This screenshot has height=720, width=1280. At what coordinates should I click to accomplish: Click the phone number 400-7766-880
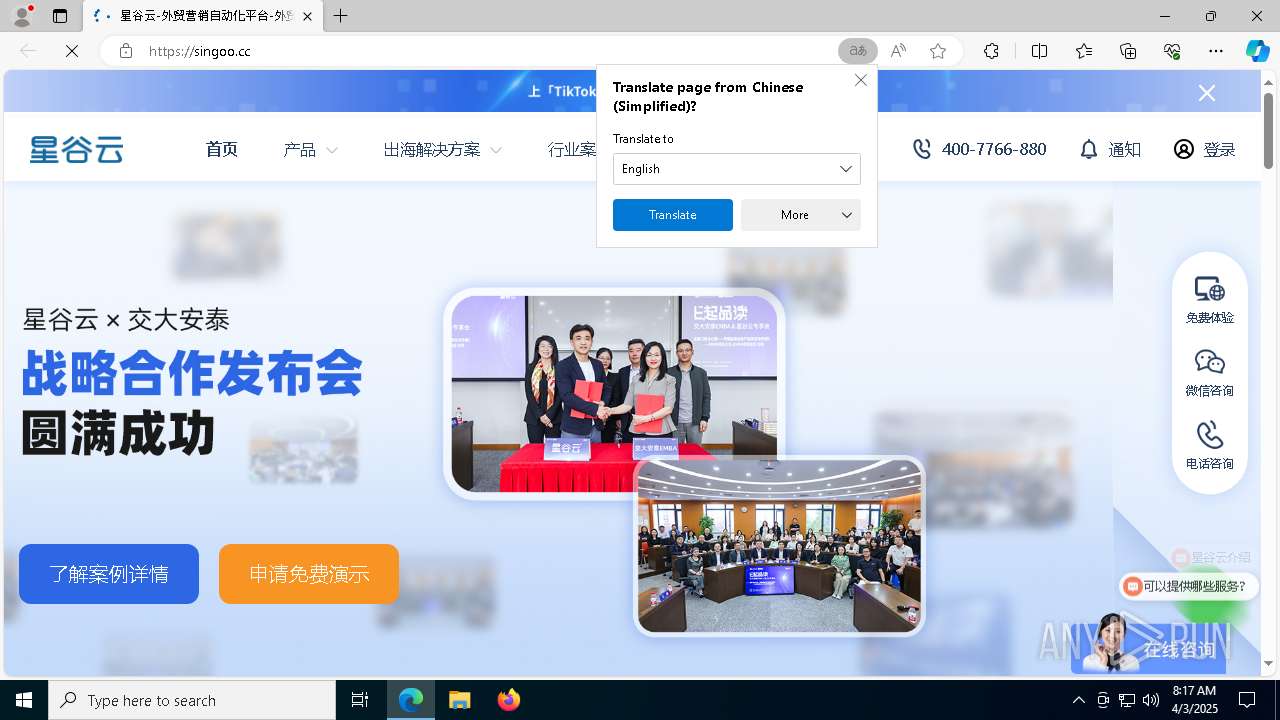(x=979, y=149)
